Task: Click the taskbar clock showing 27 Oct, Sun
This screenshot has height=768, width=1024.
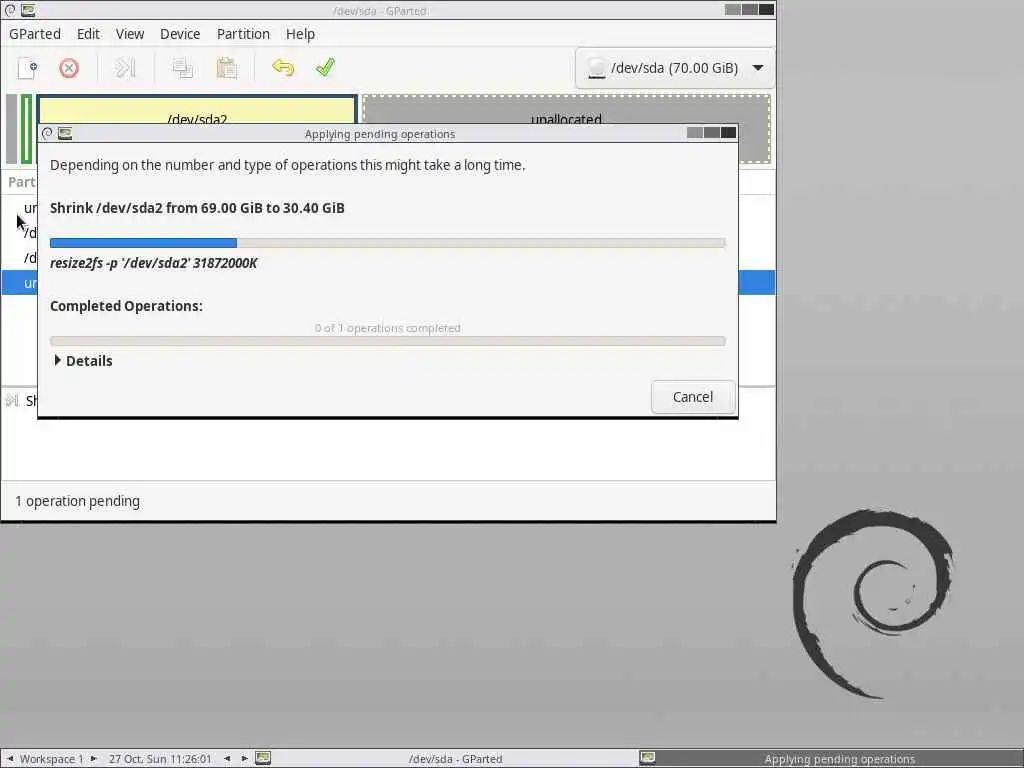Action: [160, 759]
